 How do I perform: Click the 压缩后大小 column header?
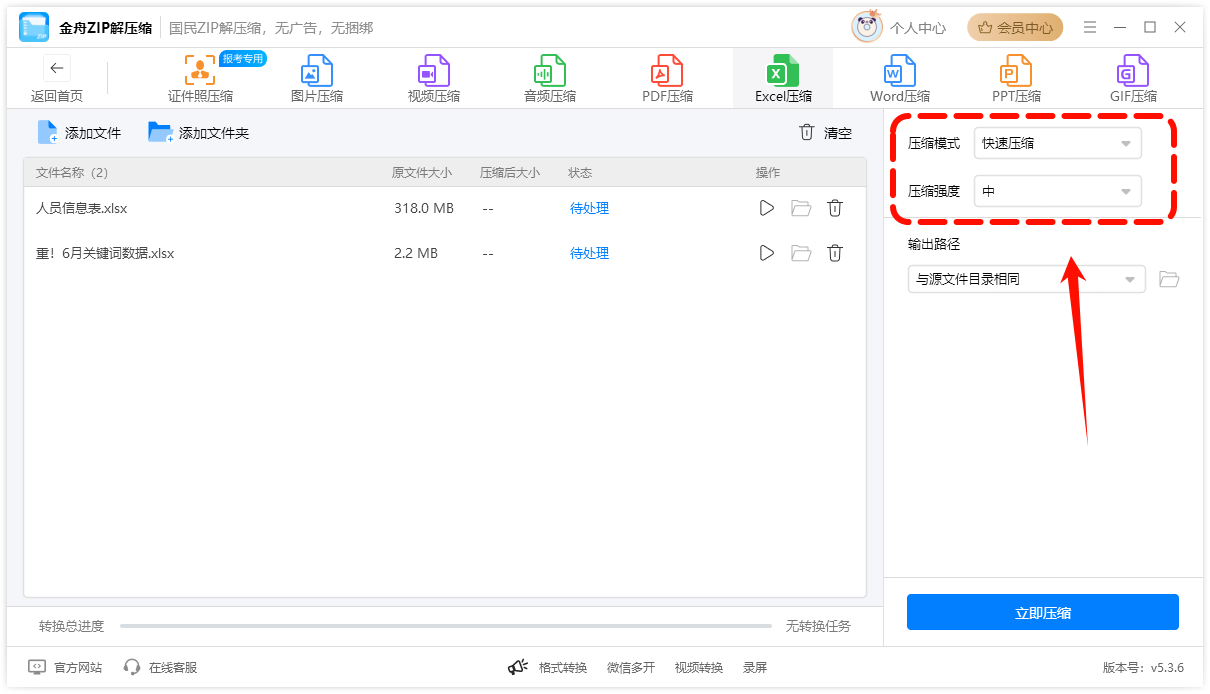[x=510, y=172]
